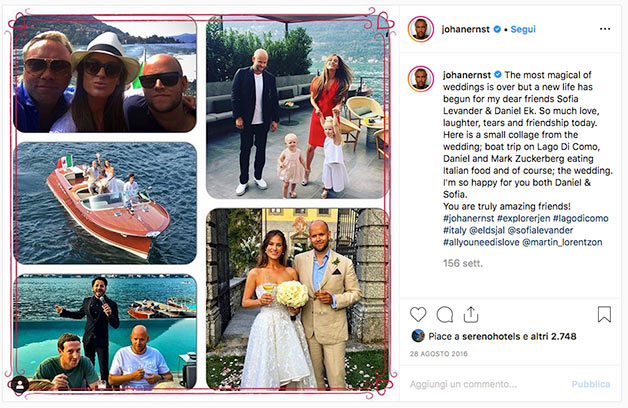Open the @martin_lorentzon mention

[562, 242]
